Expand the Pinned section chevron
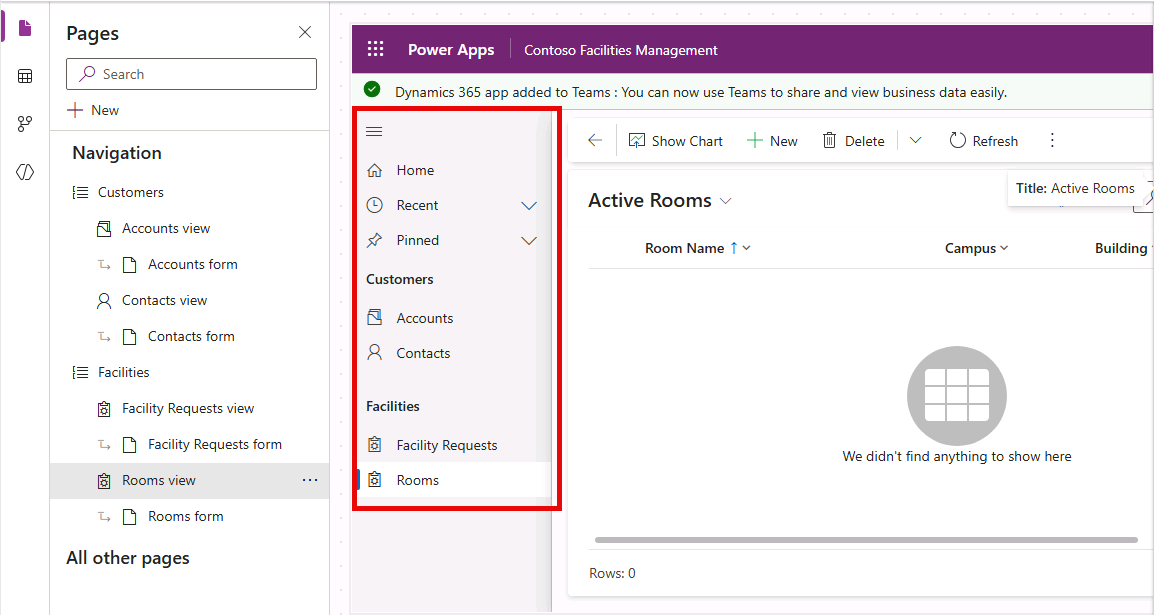 pos(529,240)
